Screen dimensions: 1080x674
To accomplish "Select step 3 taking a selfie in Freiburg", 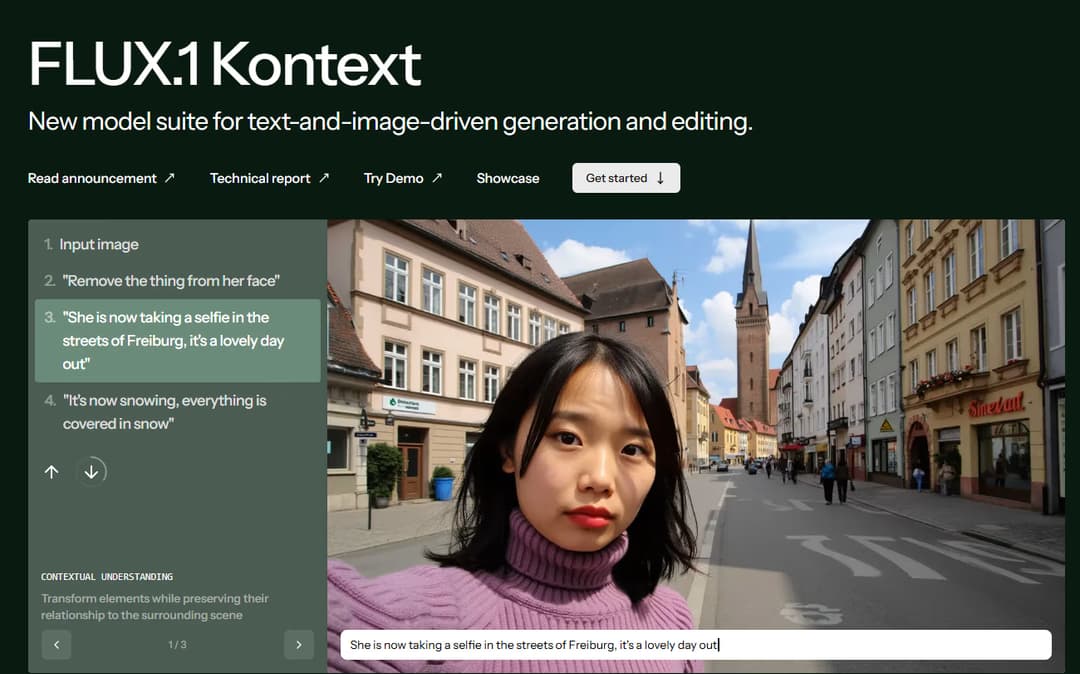I will pos(178,341).
